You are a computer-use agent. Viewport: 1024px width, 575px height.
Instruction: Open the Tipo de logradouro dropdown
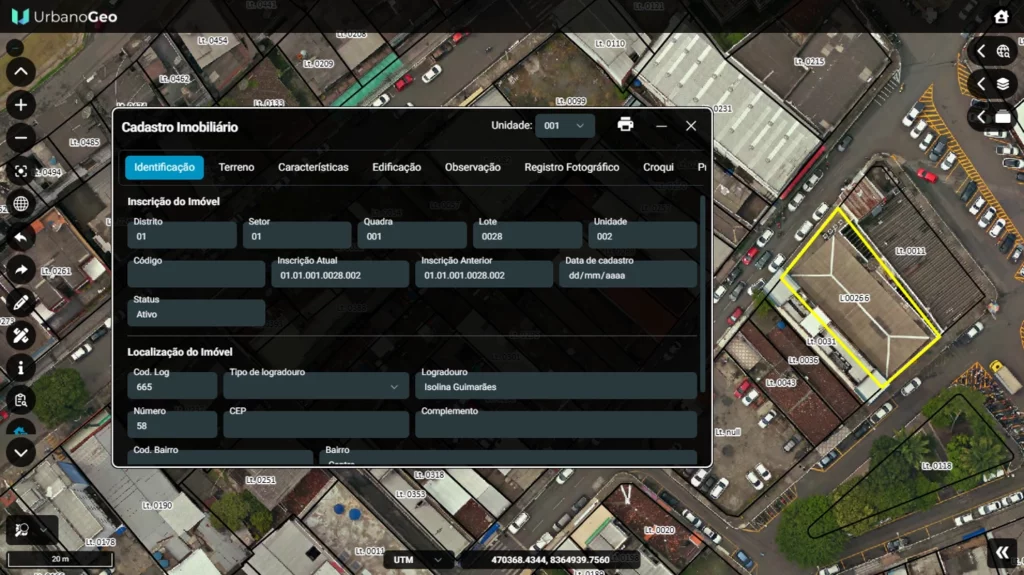pyautogui.click(x=316, y=386)
